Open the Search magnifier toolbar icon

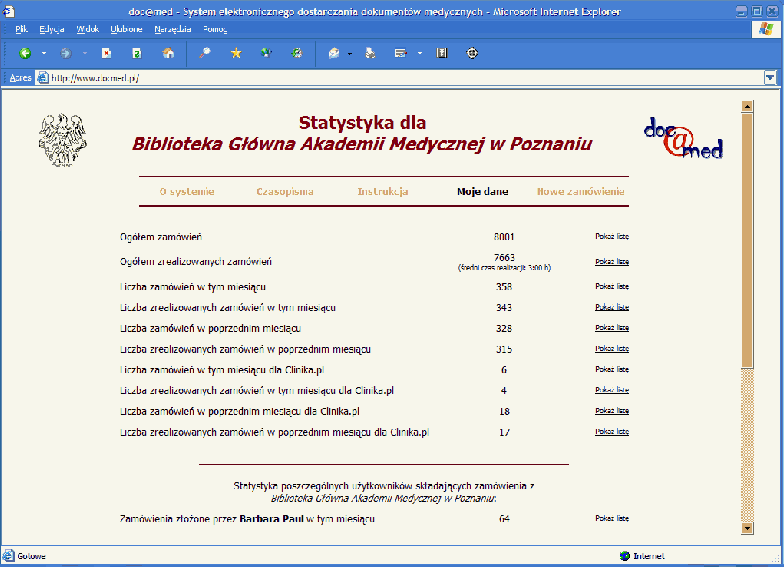(x=205, y=53)
